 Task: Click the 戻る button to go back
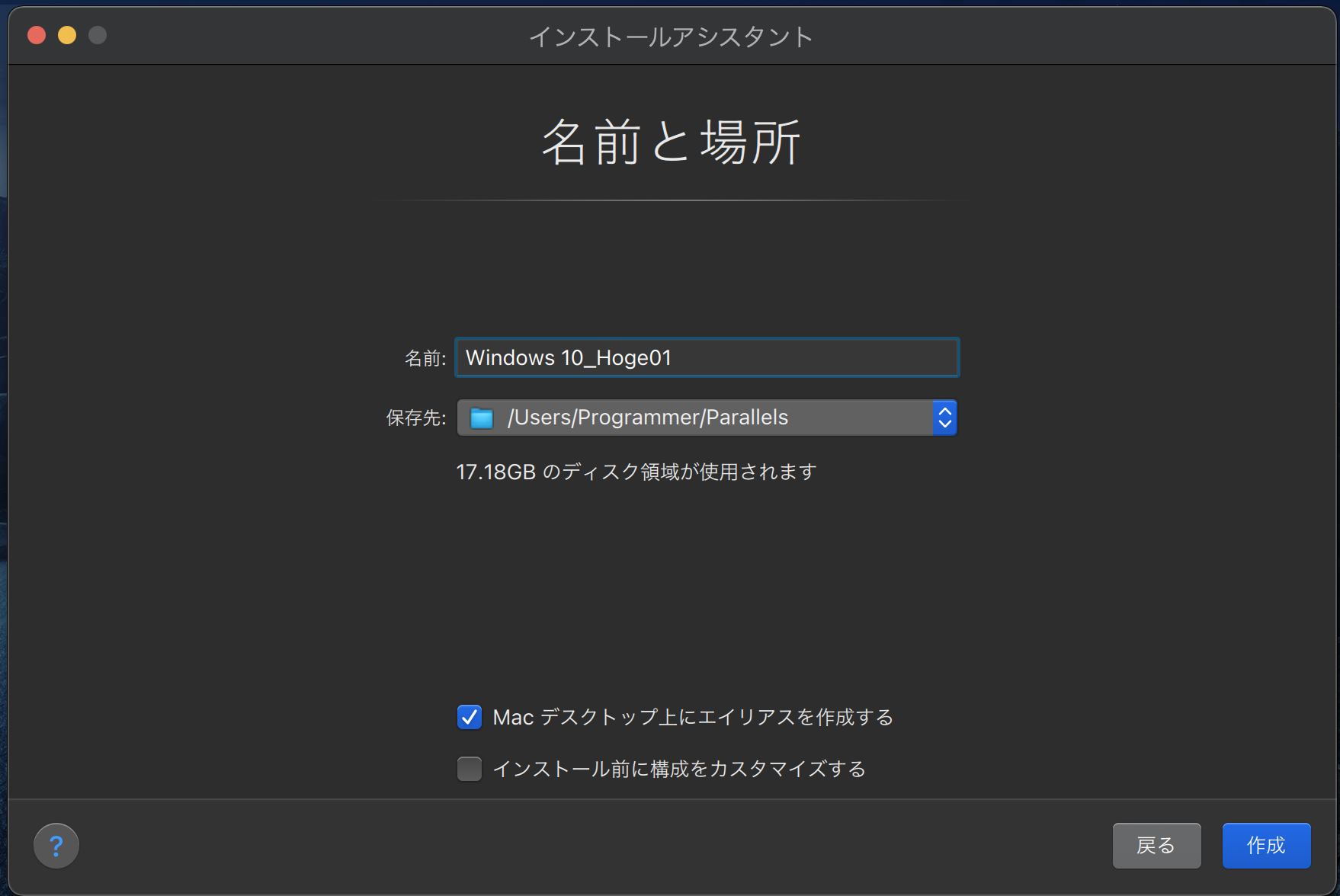(1156, 845)
